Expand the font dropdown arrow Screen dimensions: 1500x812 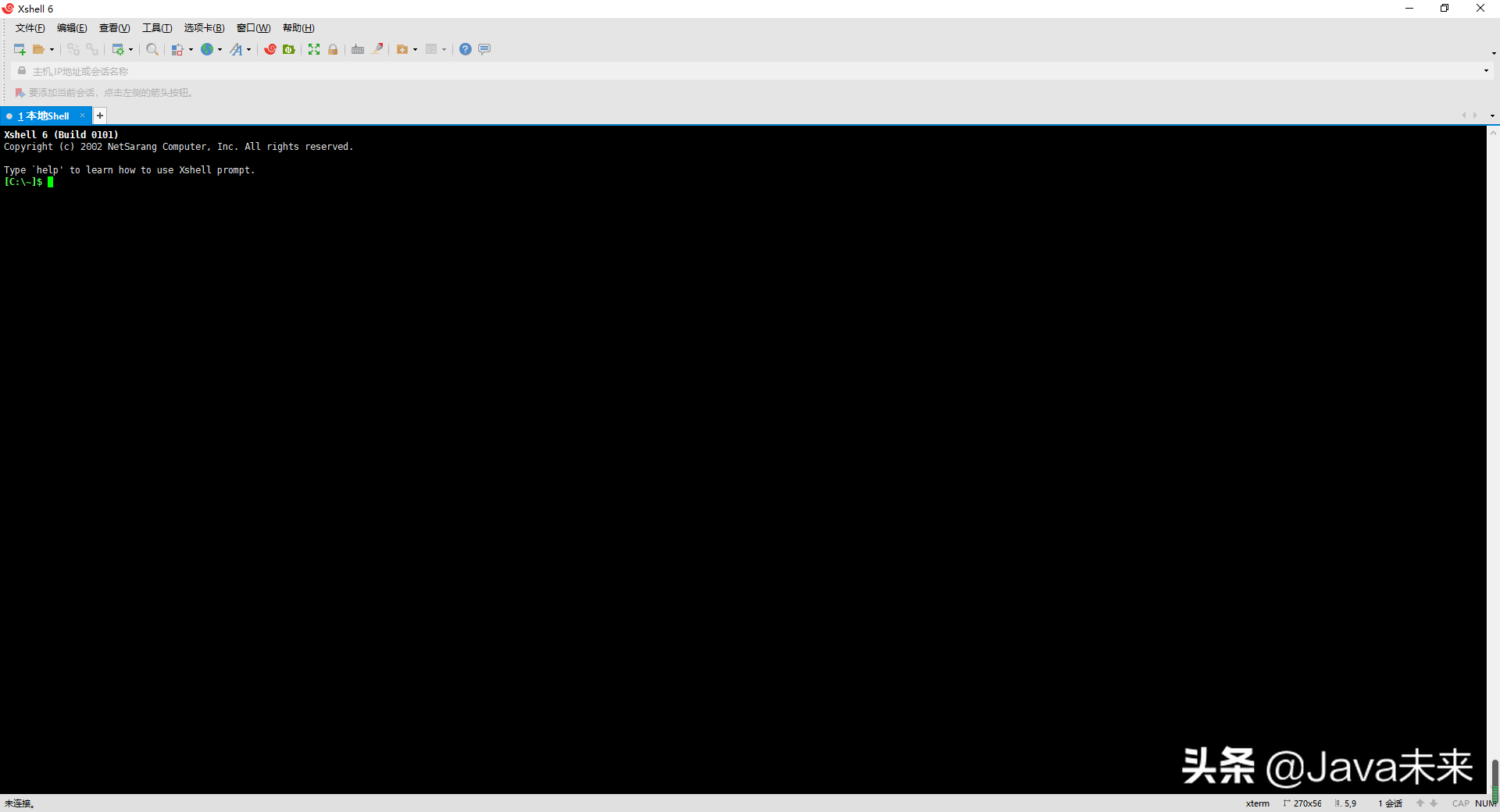point(249,49)
